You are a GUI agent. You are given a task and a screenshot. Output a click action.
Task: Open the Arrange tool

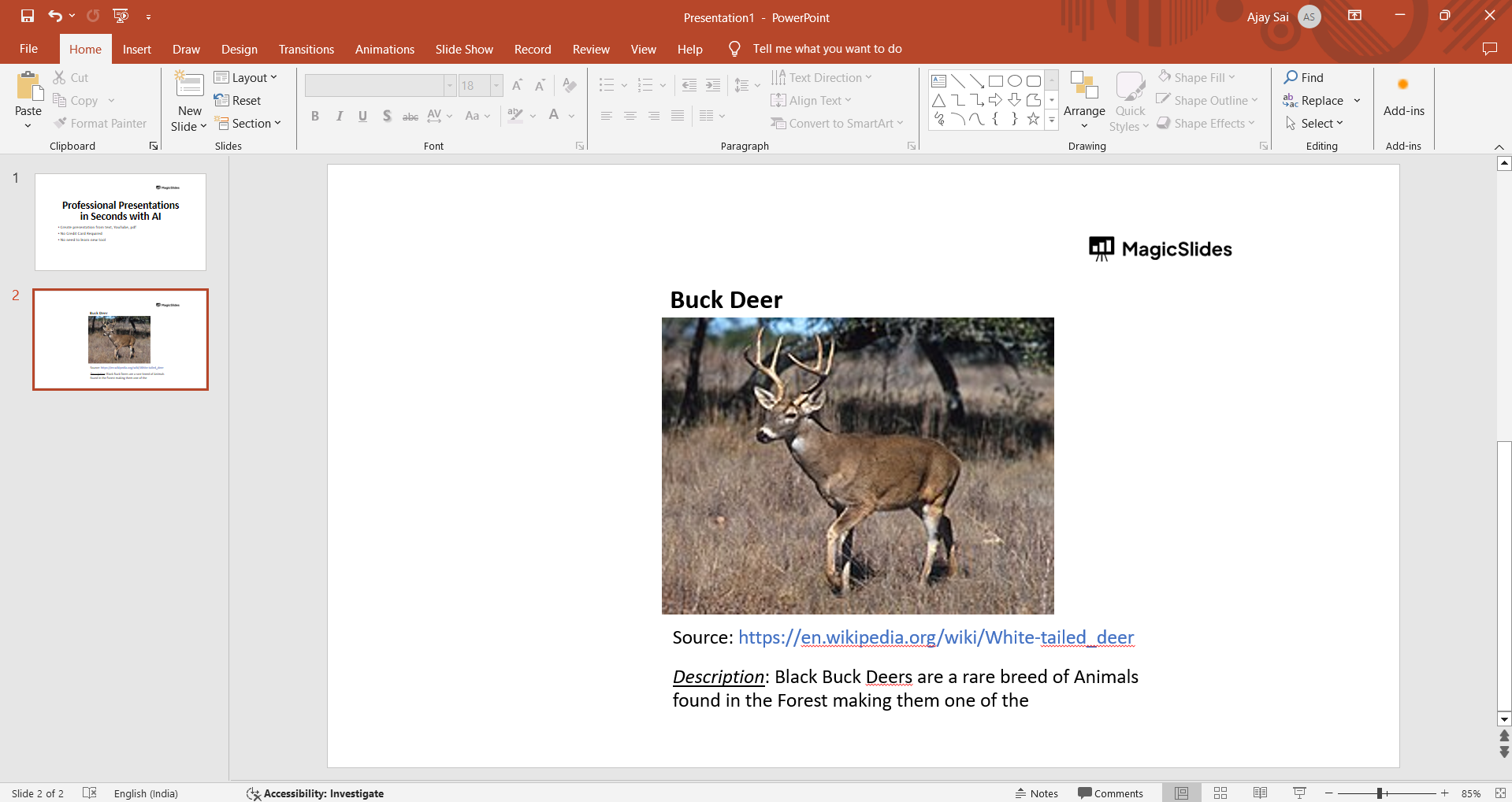(x=1084, y=101)
